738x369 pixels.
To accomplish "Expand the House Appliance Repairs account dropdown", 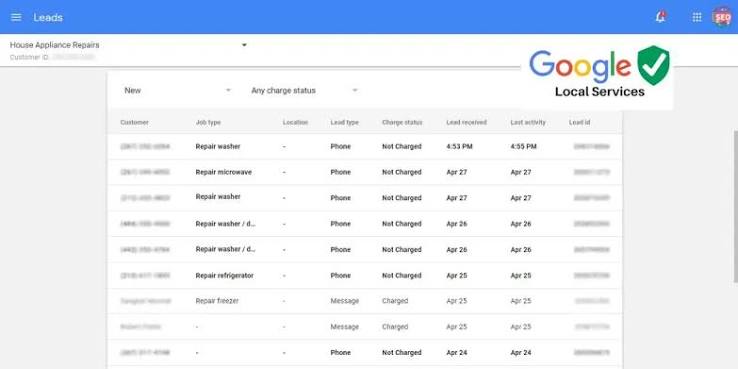I will 244,45.
